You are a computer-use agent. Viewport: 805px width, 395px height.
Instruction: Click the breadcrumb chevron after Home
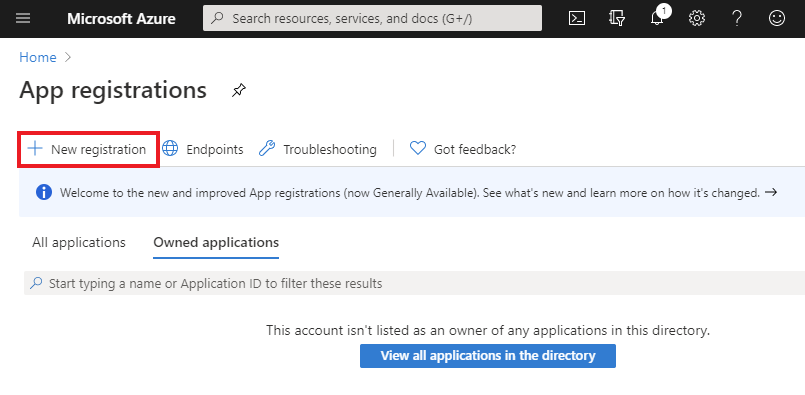pos(68,57)
